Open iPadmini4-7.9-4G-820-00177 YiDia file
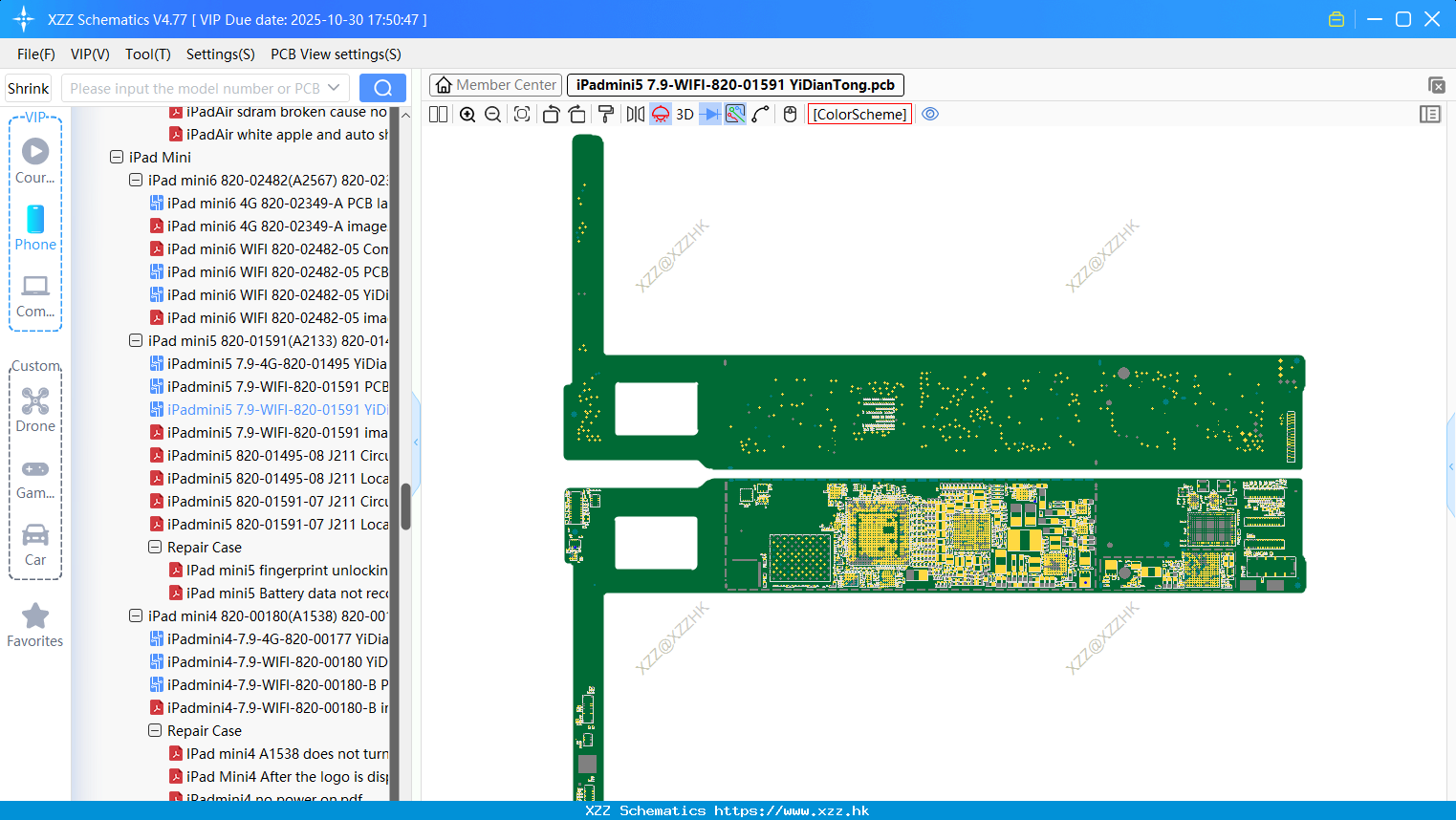This screenshot has width=1456, height=820. click(269, 639)
